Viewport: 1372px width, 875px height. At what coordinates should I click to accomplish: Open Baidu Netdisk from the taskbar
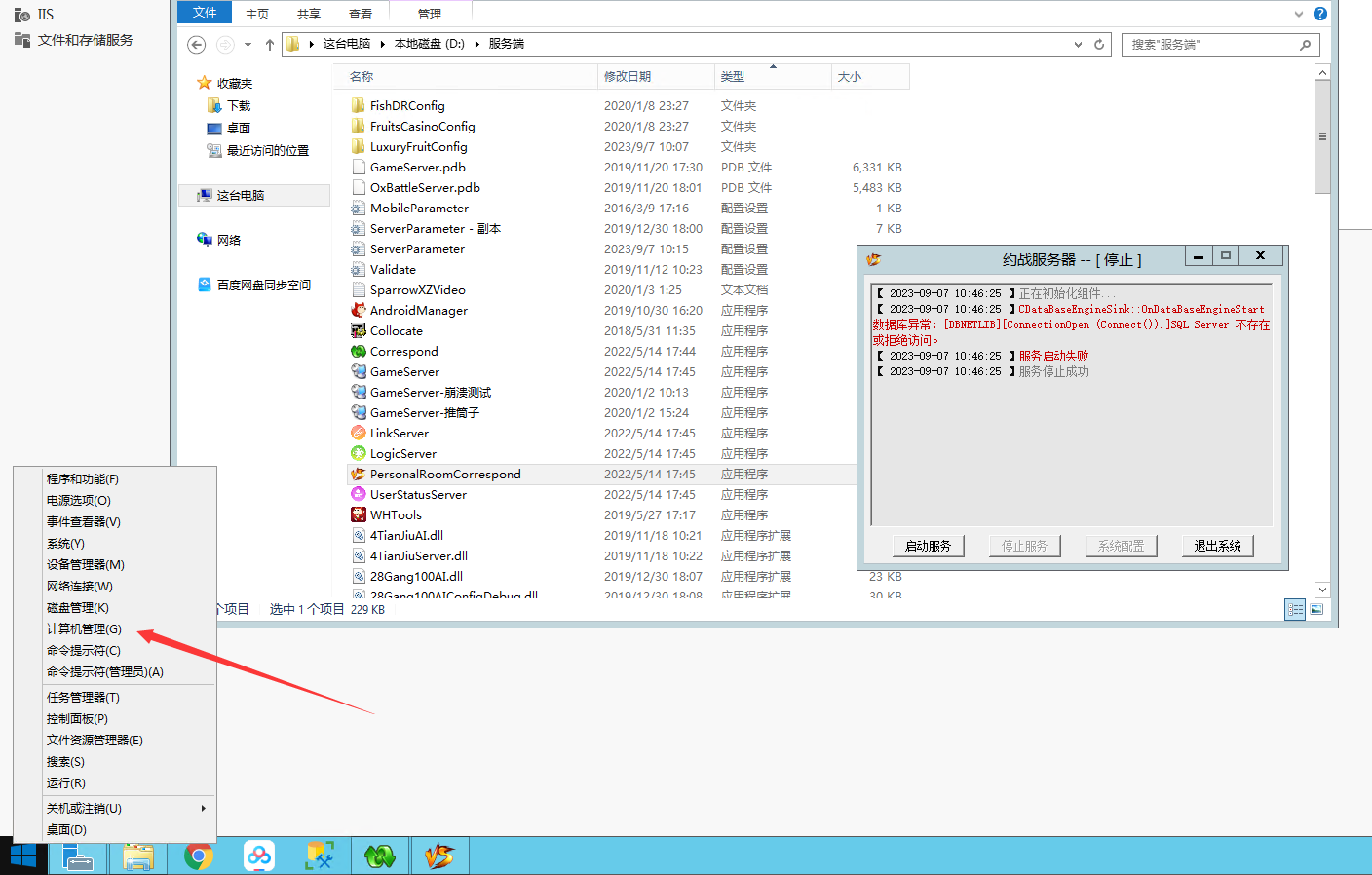click(x=259, y=856)
